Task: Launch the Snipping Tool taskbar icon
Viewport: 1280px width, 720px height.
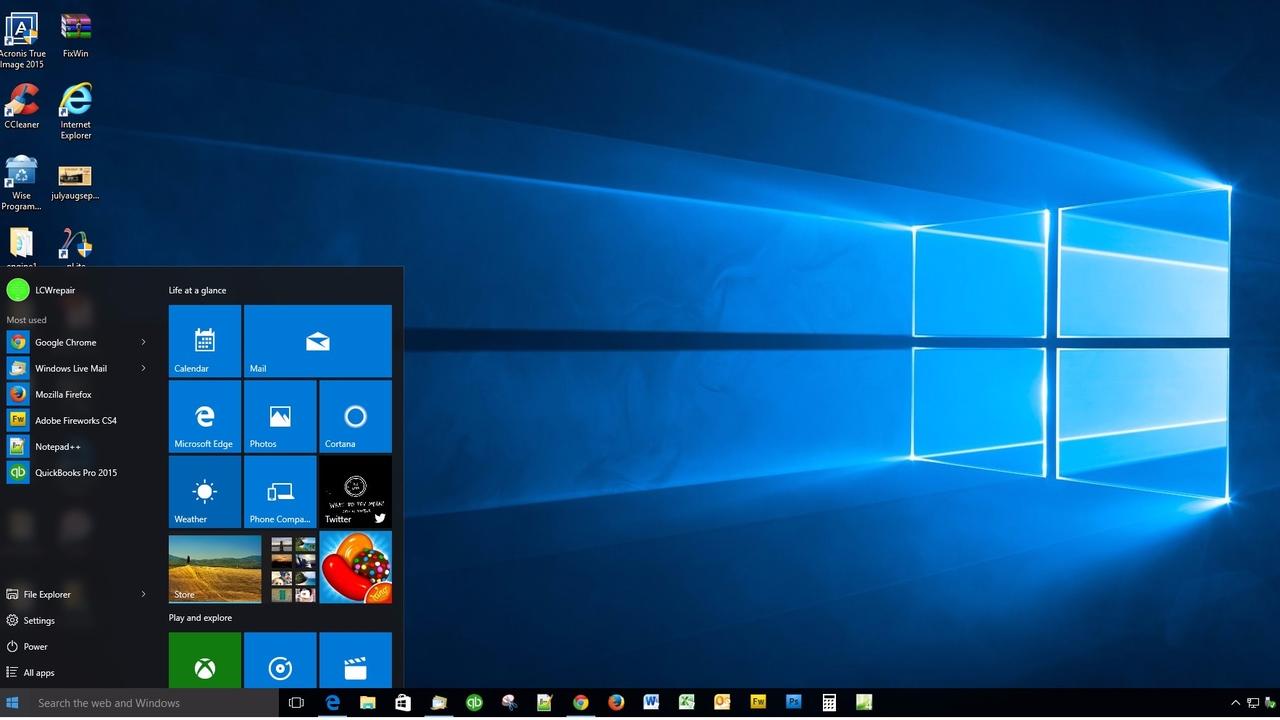Action: point(509,703)
